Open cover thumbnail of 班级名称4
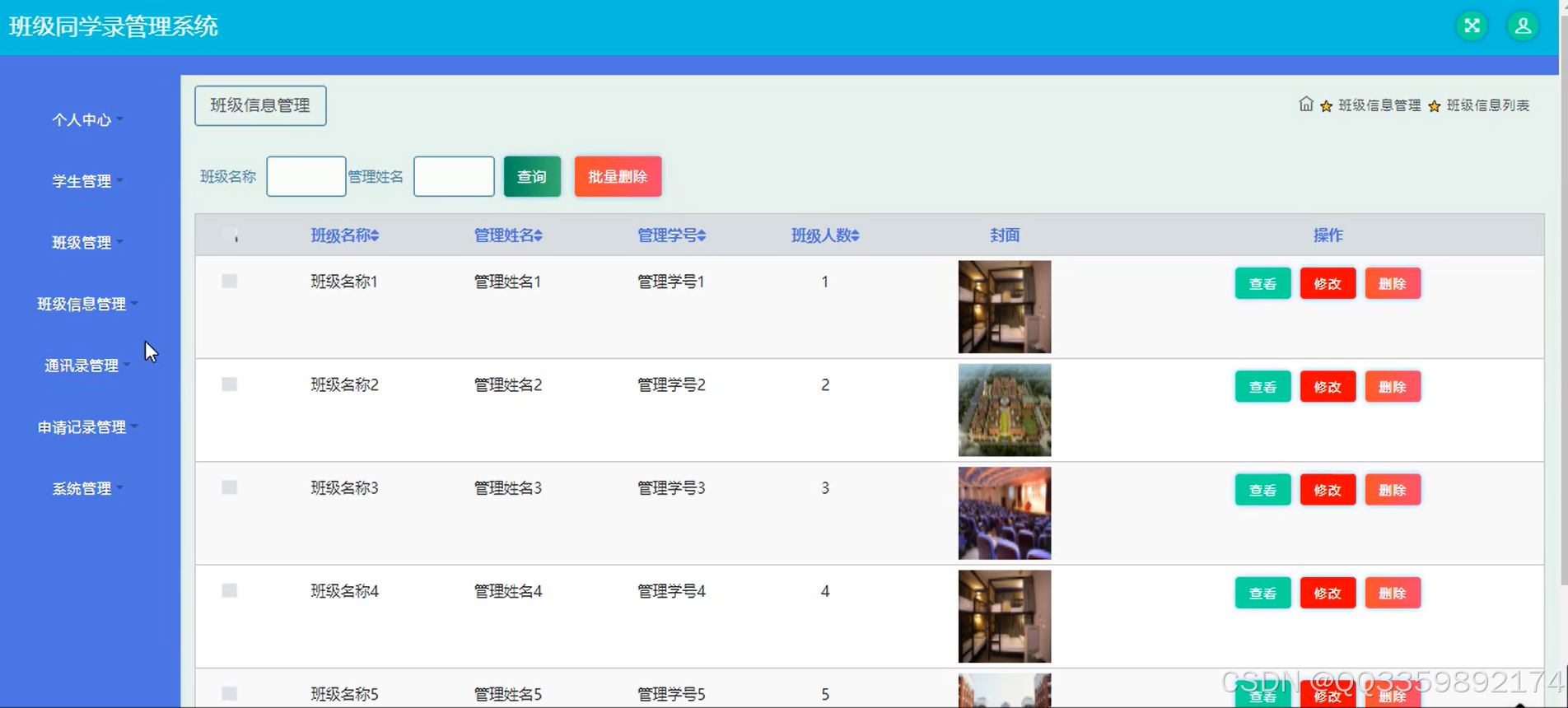Viewport: 1568px width, 708px height. (1005, 617)
